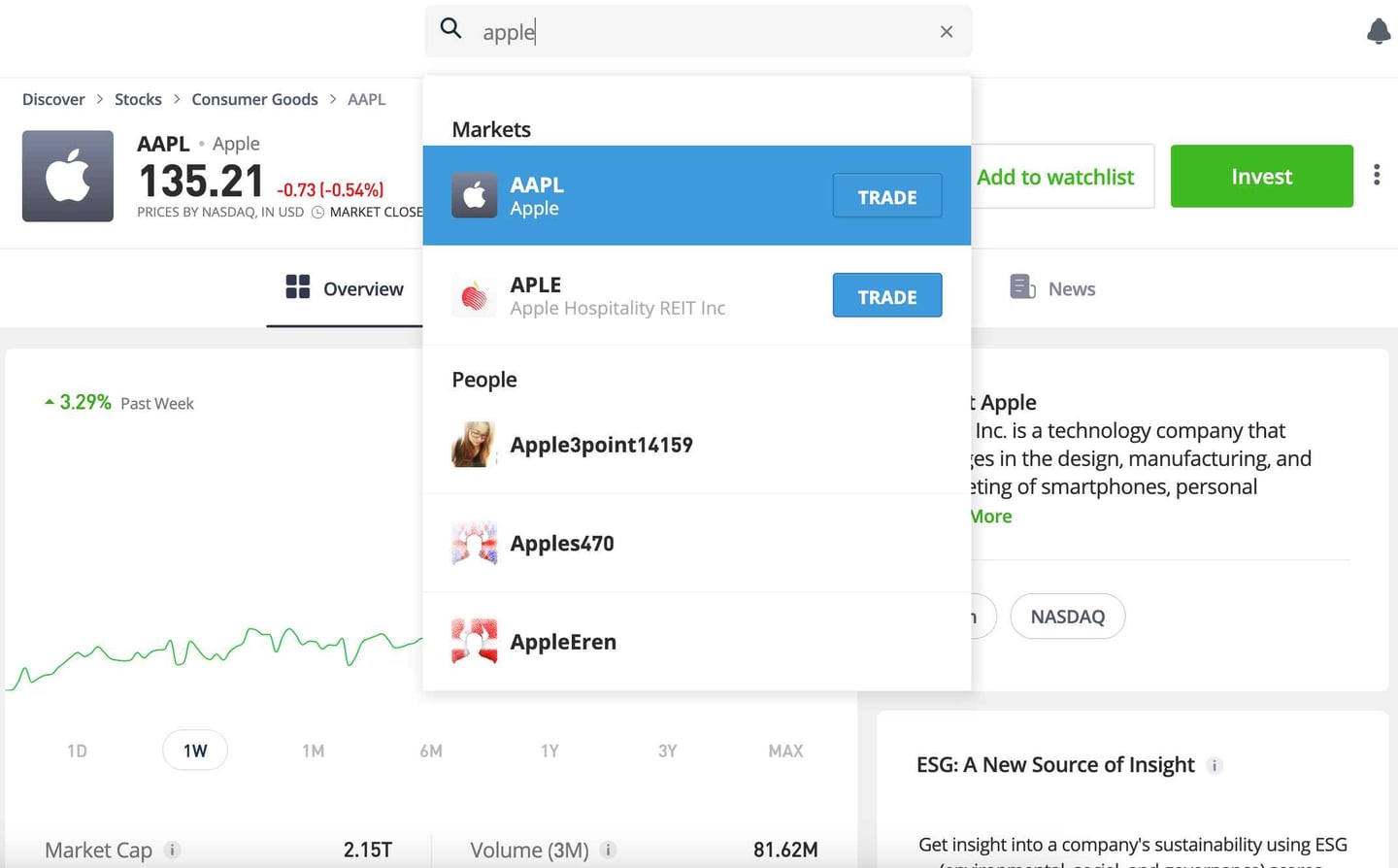Expand the Apple description via More
The height and width of the screenshot is (868, 1398).
coord(989,516)
